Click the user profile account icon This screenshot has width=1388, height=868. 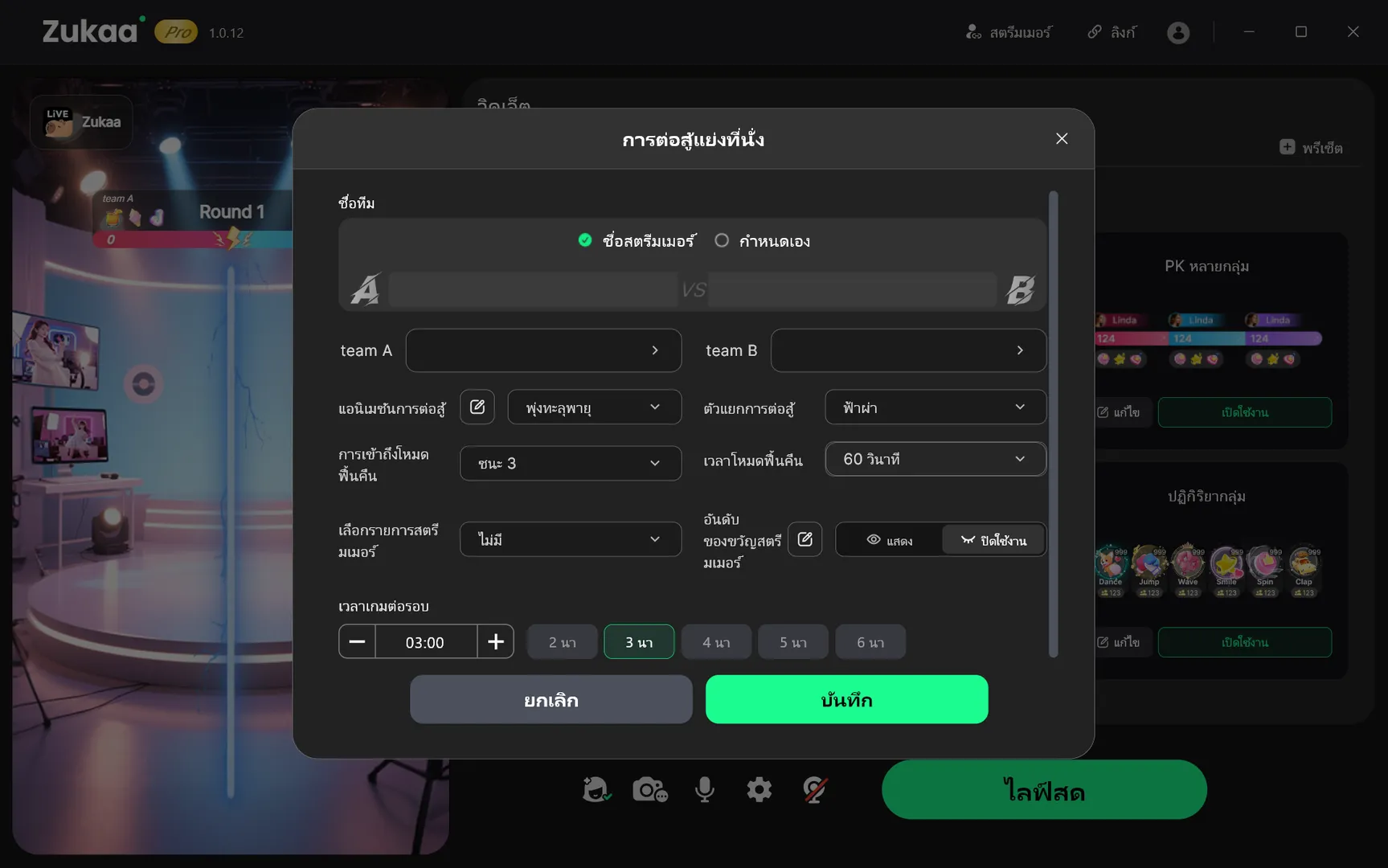[x=1178, y=32]
